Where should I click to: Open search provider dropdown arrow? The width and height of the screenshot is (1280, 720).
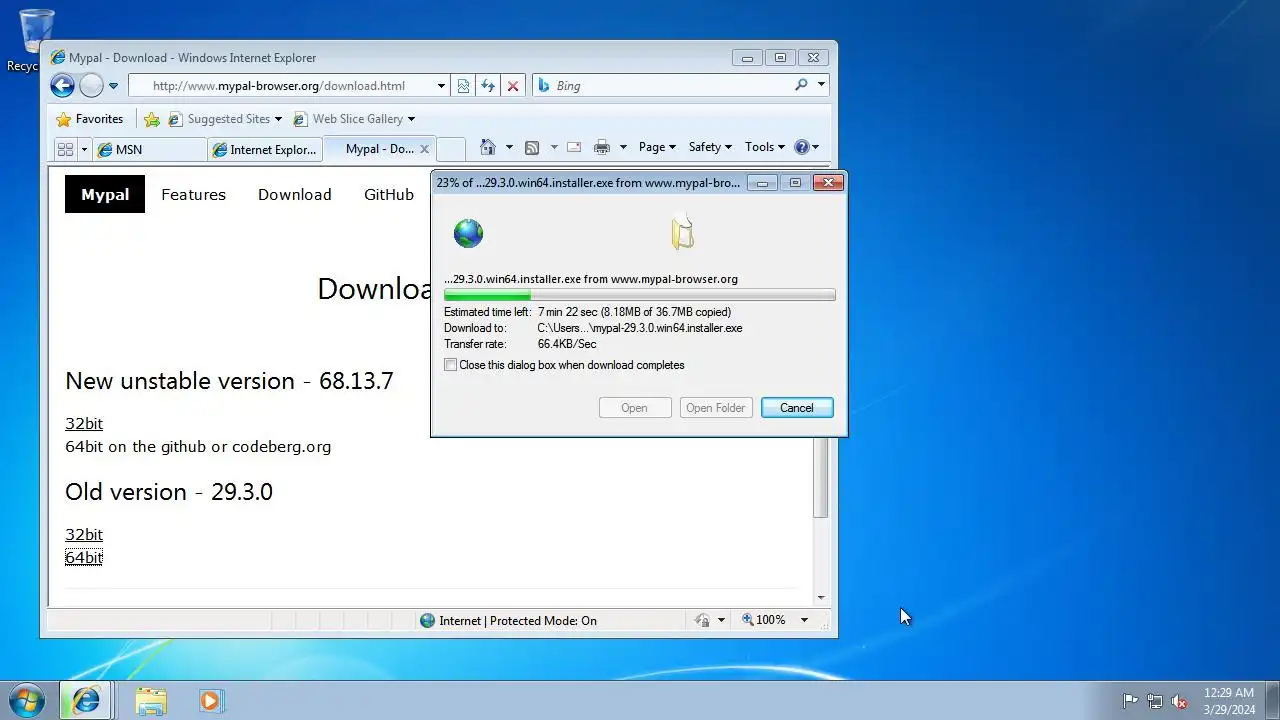(821, 85)
